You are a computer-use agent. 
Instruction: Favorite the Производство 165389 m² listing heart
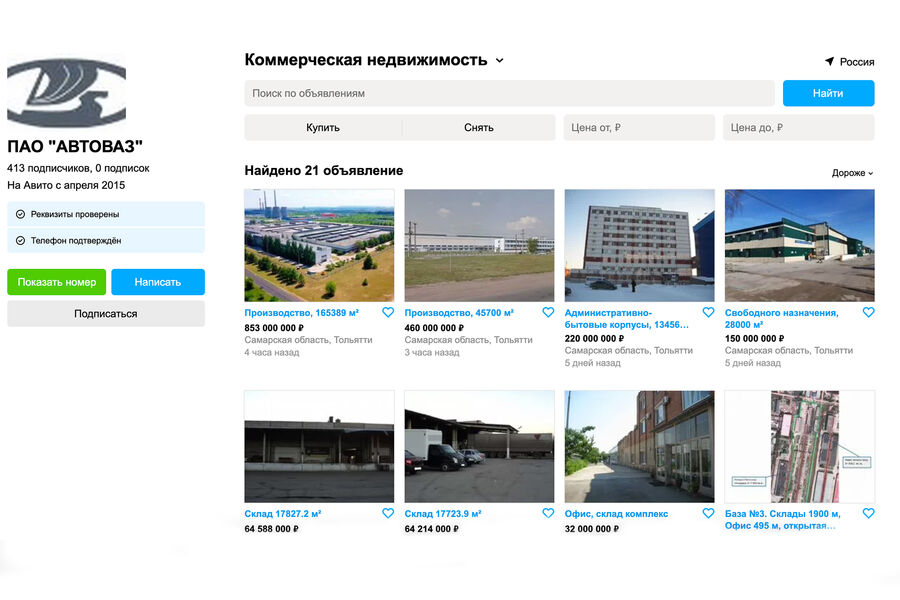388,313
